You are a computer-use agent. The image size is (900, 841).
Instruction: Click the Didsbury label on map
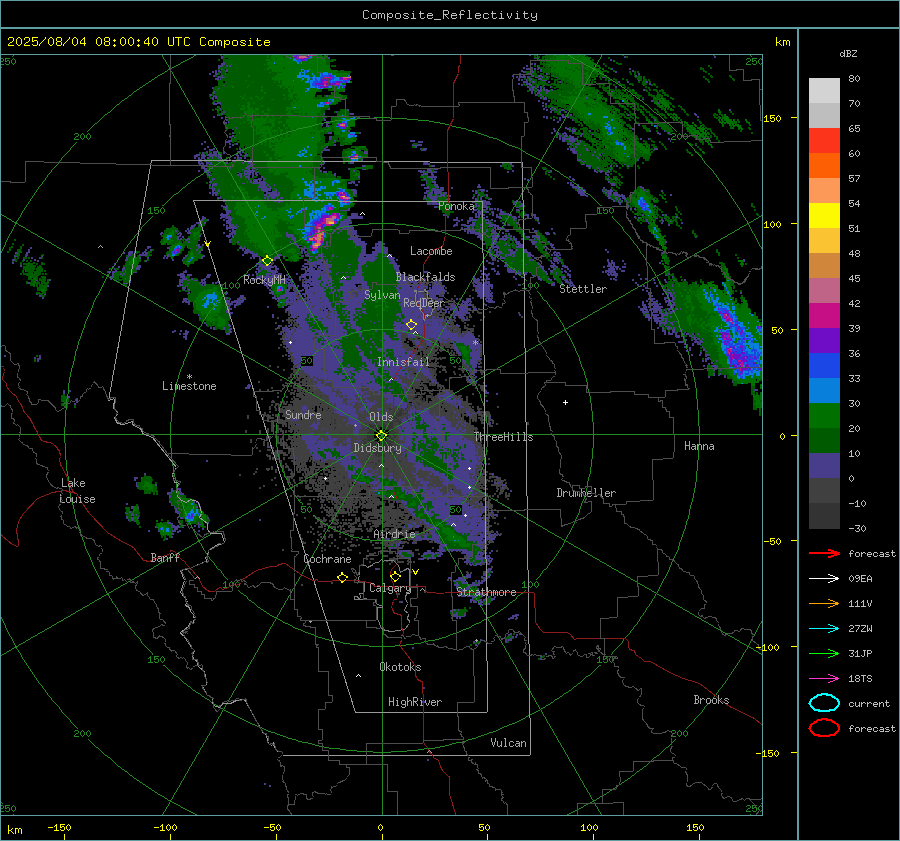377,448
